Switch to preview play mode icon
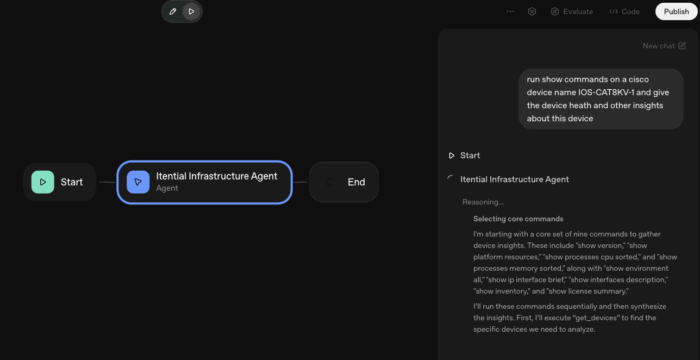The width and height of the screenshot is (700, 360). (x=191, y=12)
